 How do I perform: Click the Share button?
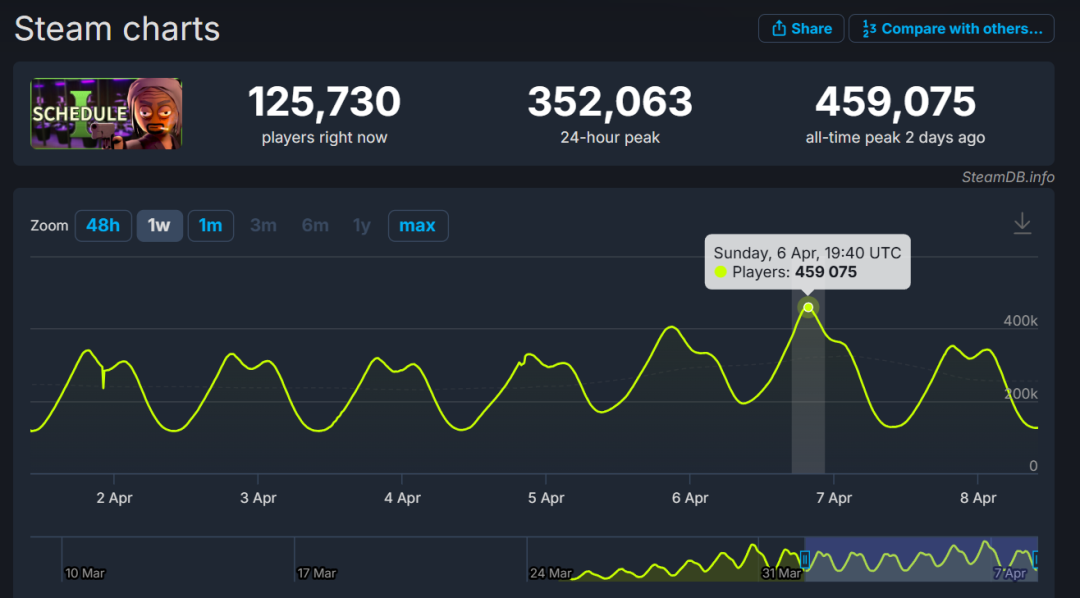tap(801, 29)
